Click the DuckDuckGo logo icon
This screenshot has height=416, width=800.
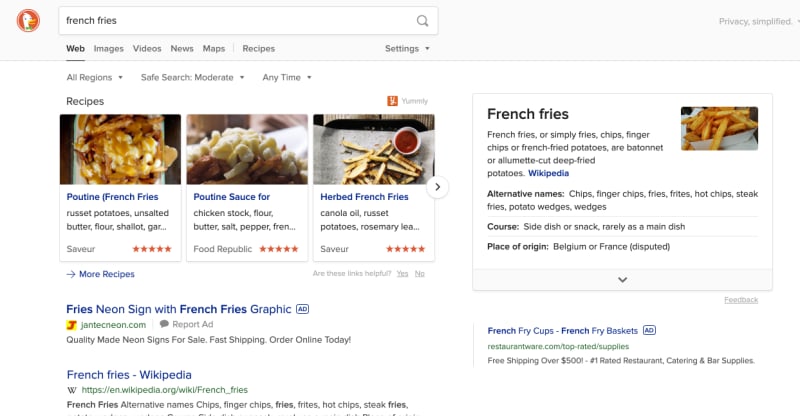tap(28, 21)
